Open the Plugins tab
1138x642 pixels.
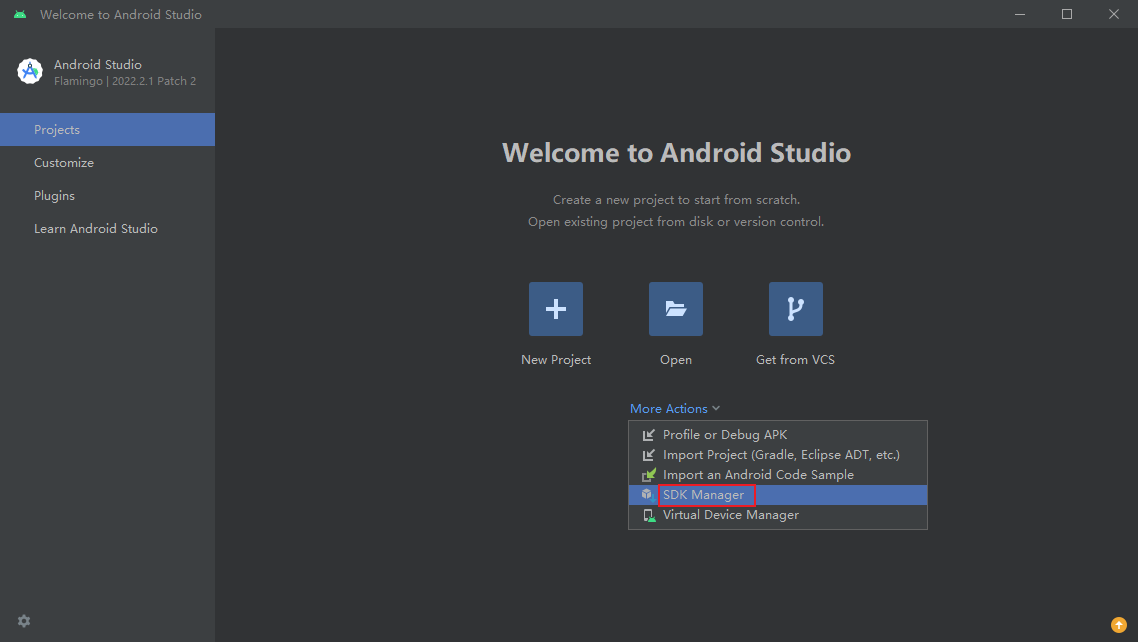click(x=107, y=196)
